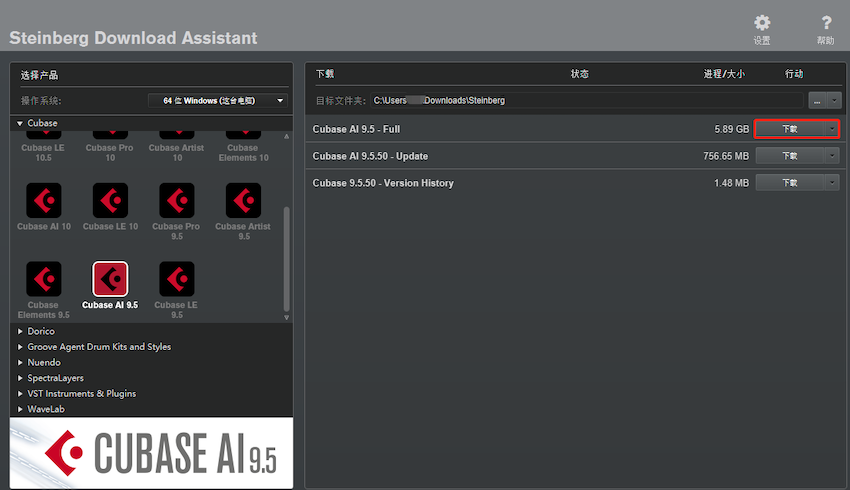Select the Cubase LE 9.5 product icon
Viewport: 850px width, 490px height.
(x=177, y=279)
